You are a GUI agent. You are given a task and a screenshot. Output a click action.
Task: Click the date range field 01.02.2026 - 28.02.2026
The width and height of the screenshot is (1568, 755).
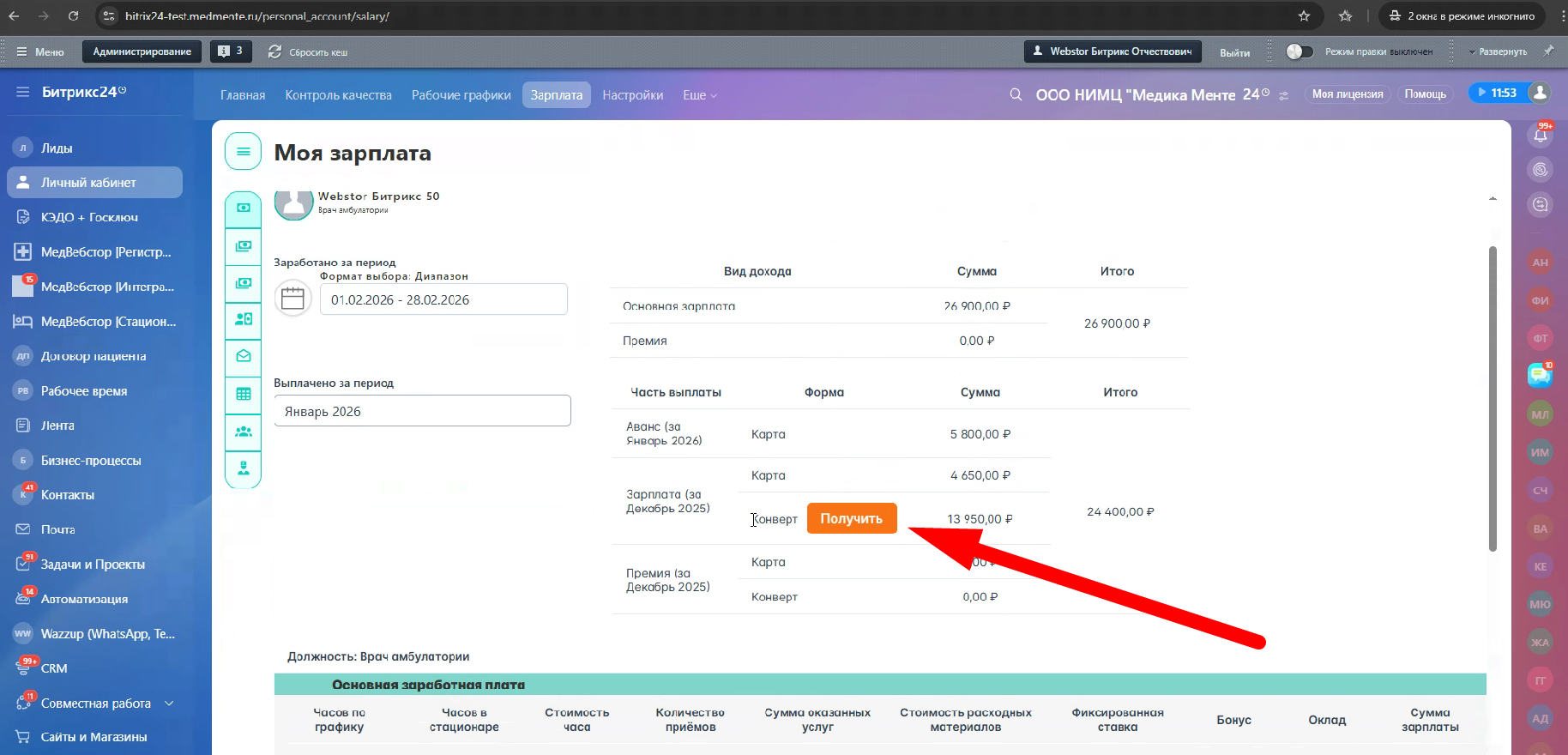point(443,299)
